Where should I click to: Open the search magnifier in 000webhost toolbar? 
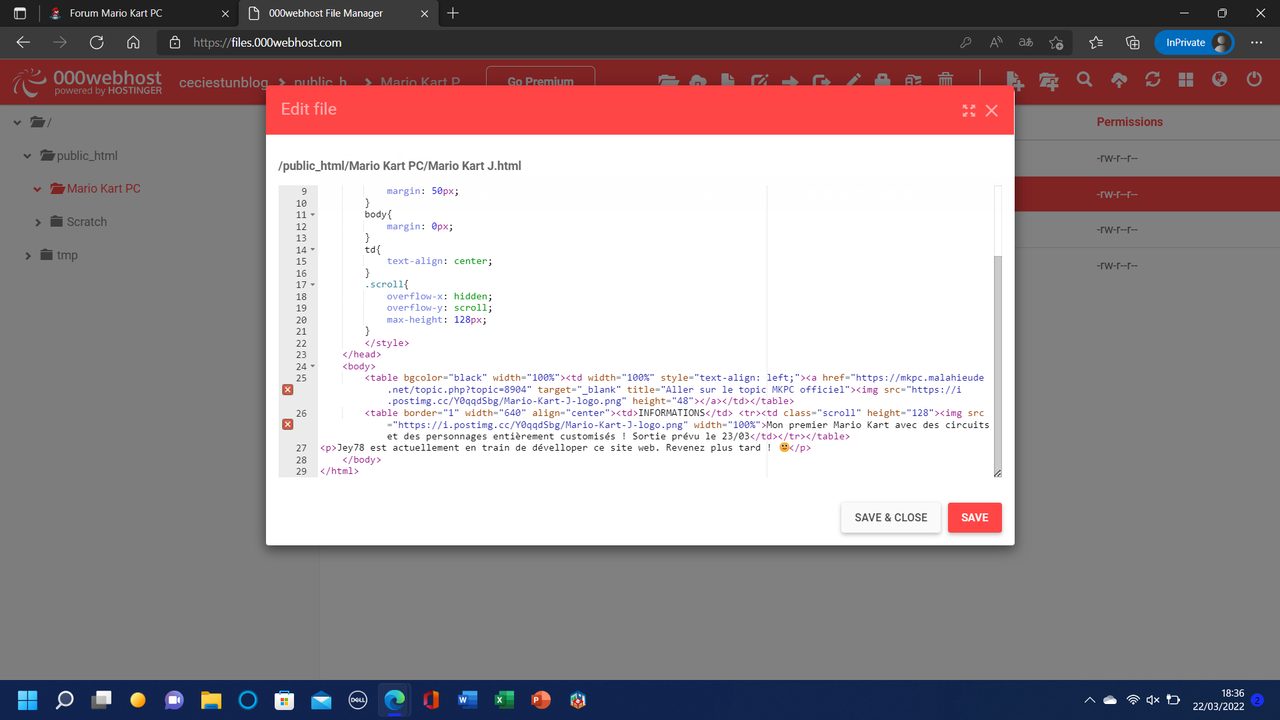coord(1084,81)
